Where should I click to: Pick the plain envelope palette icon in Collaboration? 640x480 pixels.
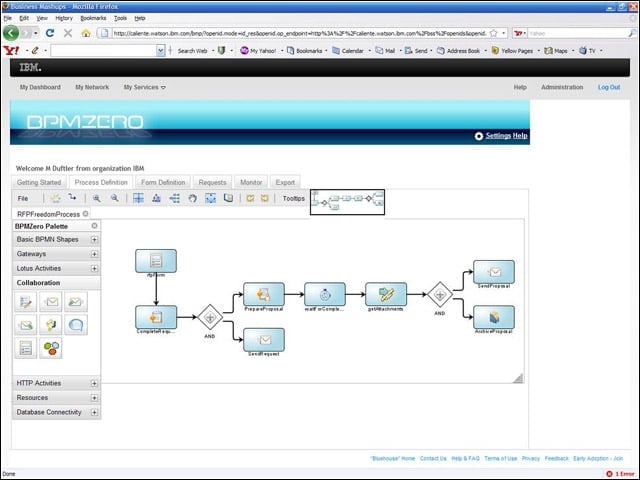coord(51,302)
